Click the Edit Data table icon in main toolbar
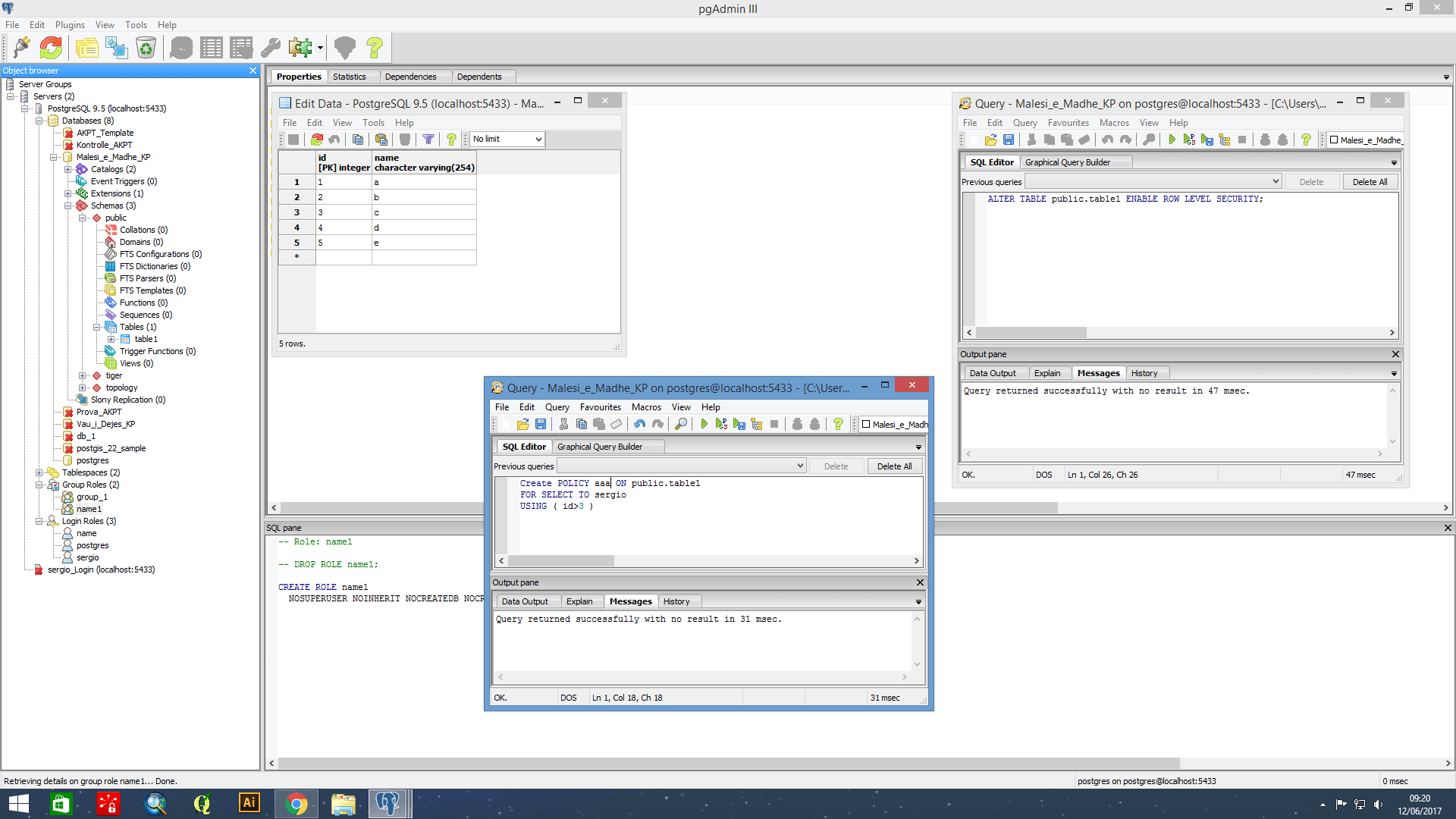 coord(241,47)
